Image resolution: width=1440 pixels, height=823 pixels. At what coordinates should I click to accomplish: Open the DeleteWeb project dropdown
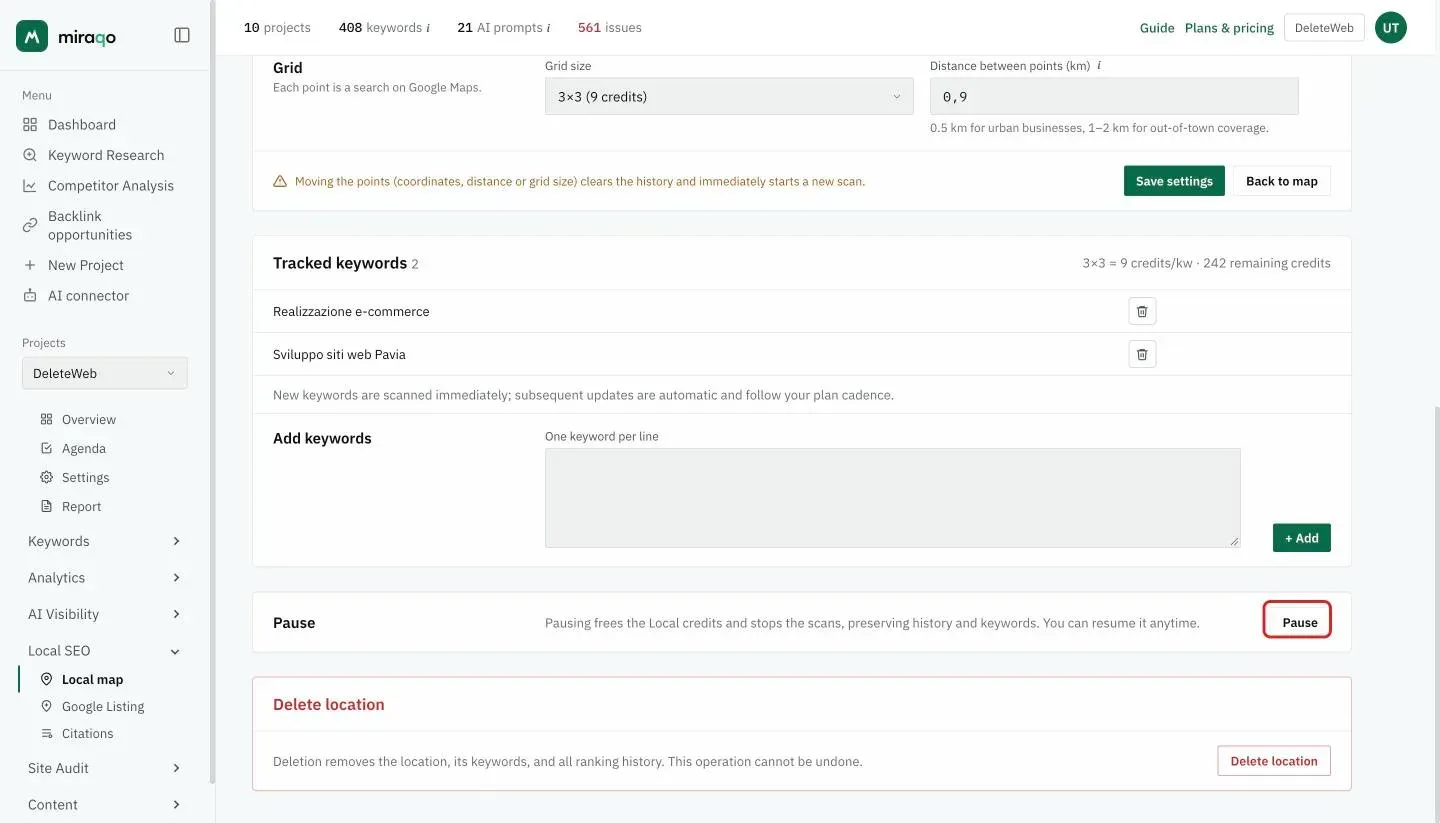[105, 373]
